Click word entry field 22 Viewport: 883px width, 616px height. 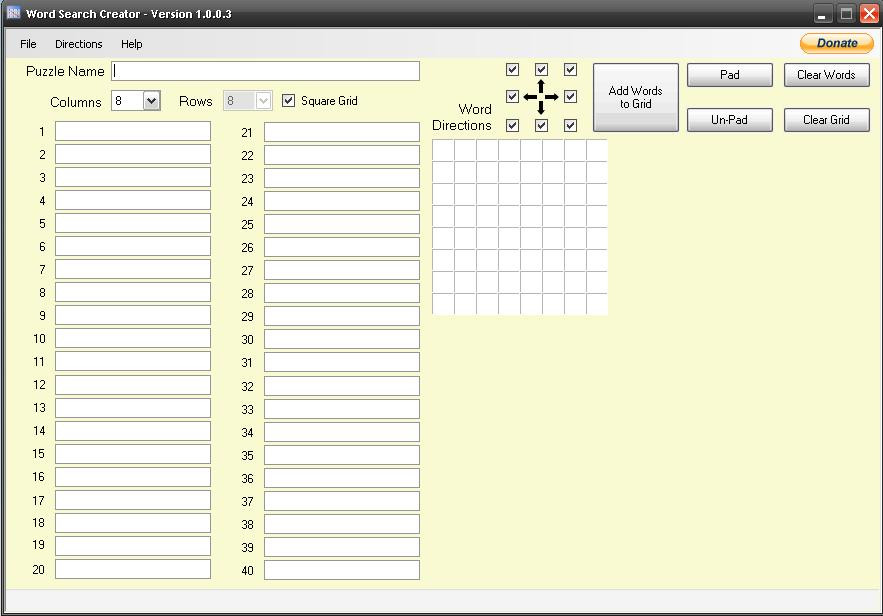click(342, 155)
